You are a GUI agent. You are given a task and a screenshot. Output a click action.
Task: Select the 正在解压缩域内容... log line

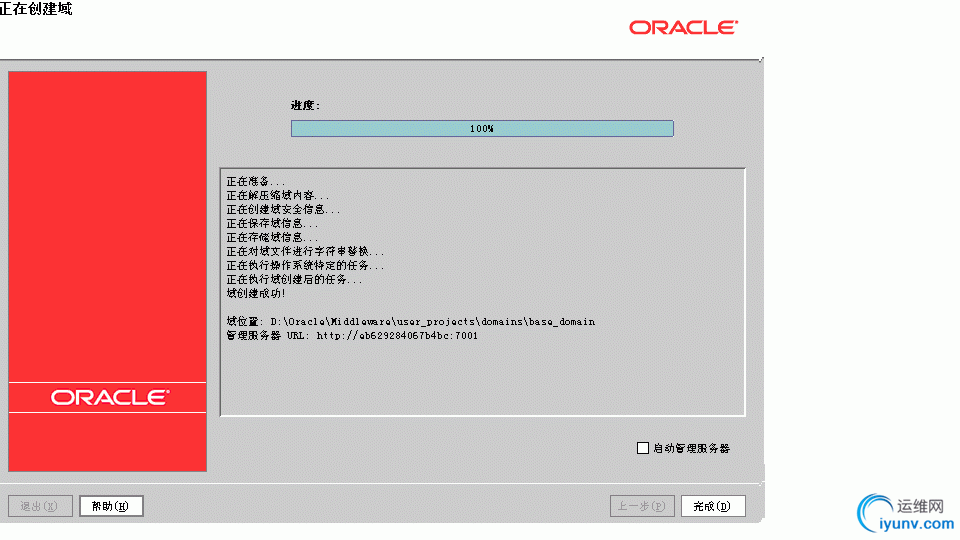pyautogui.click(x=277, y=195)
